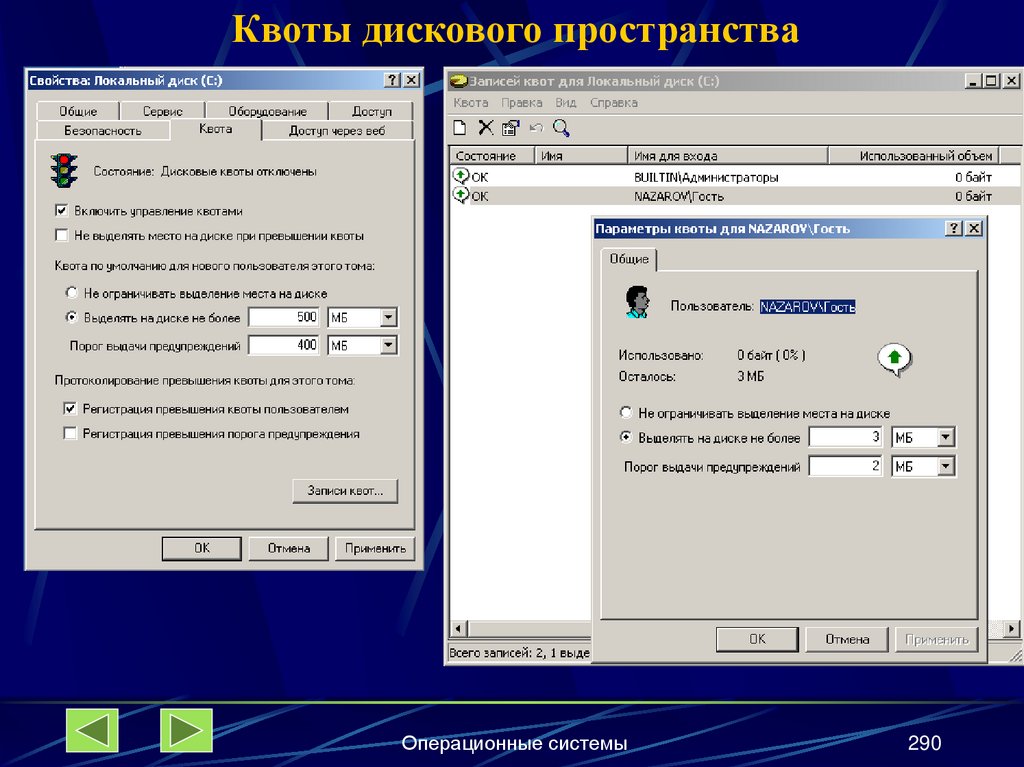Enable 'Не выделять место на диске при превышении квоты'
Screen dimensions: 1024x767
click(x=61, y=235)
